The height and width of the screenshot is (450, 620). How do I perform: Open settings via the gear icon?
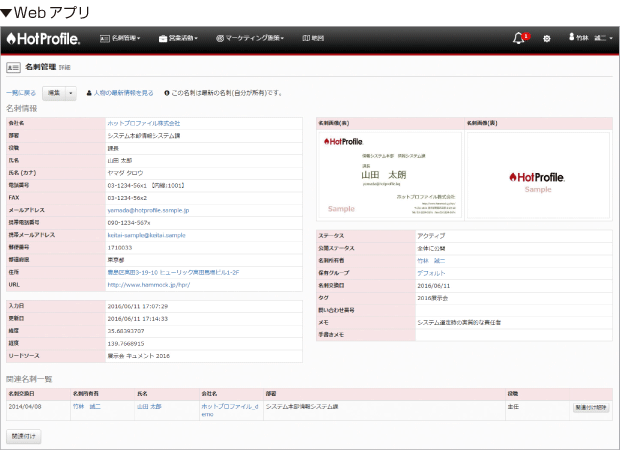[546, 38]
